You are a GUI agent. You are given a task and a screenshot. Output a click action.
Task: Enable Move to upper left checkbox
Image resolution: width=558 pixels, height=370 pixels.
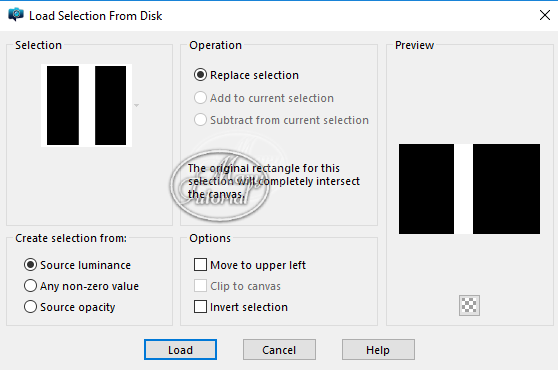pos(250,265)
